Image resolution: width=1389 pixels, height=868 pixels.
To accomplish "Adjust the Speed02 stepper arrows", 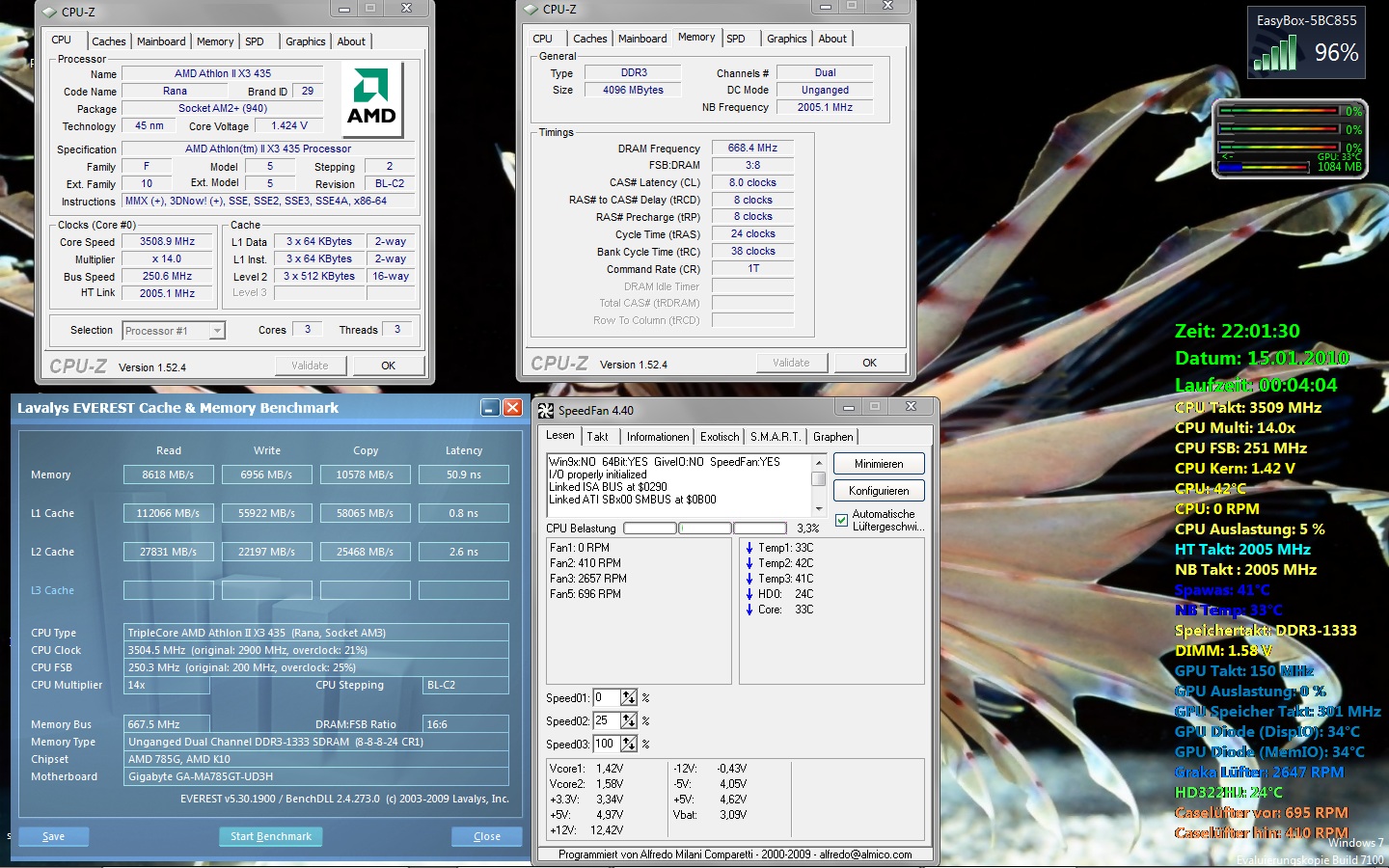I will point(629,720).
